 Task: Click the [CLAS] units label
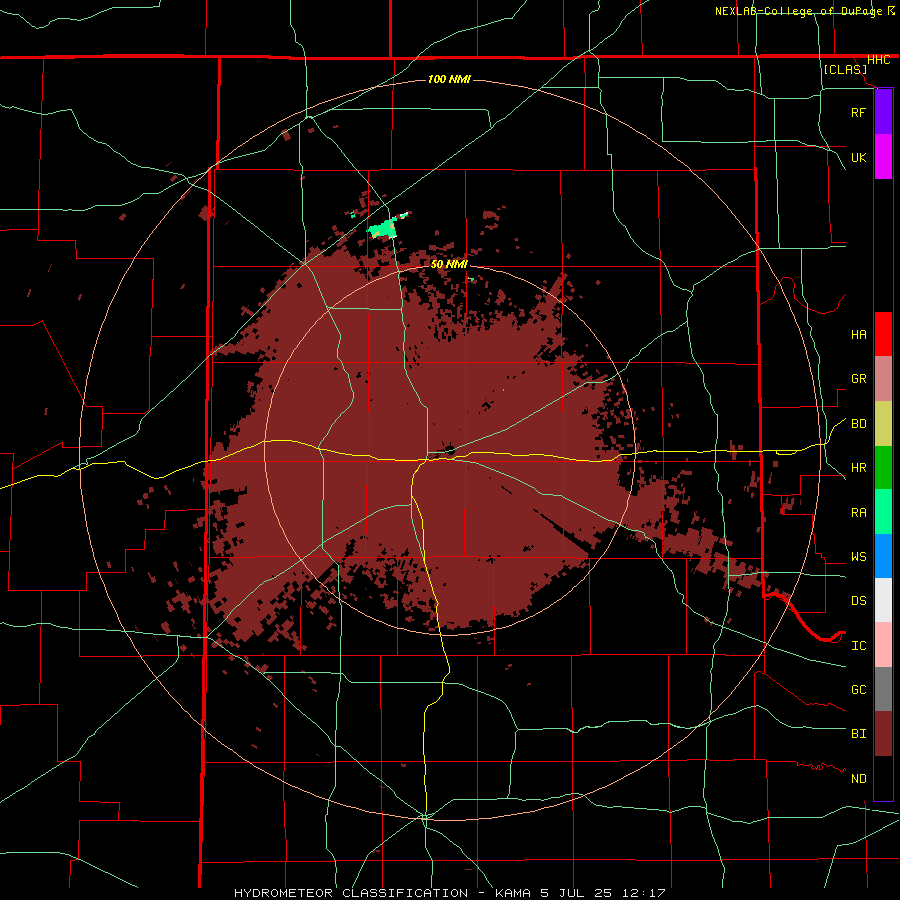(x=845, y=70)
